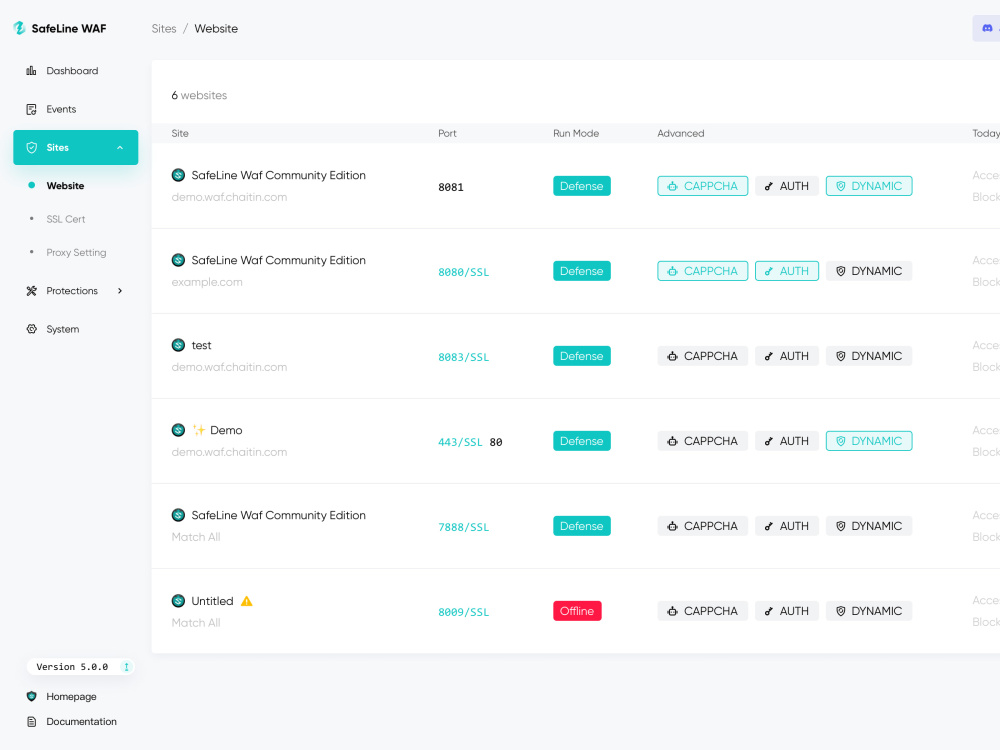Viewport: 1000px width, 750px height.
Task: Toggle CAPPCHA for 7888/SSL site
Action: pos(702,526)
